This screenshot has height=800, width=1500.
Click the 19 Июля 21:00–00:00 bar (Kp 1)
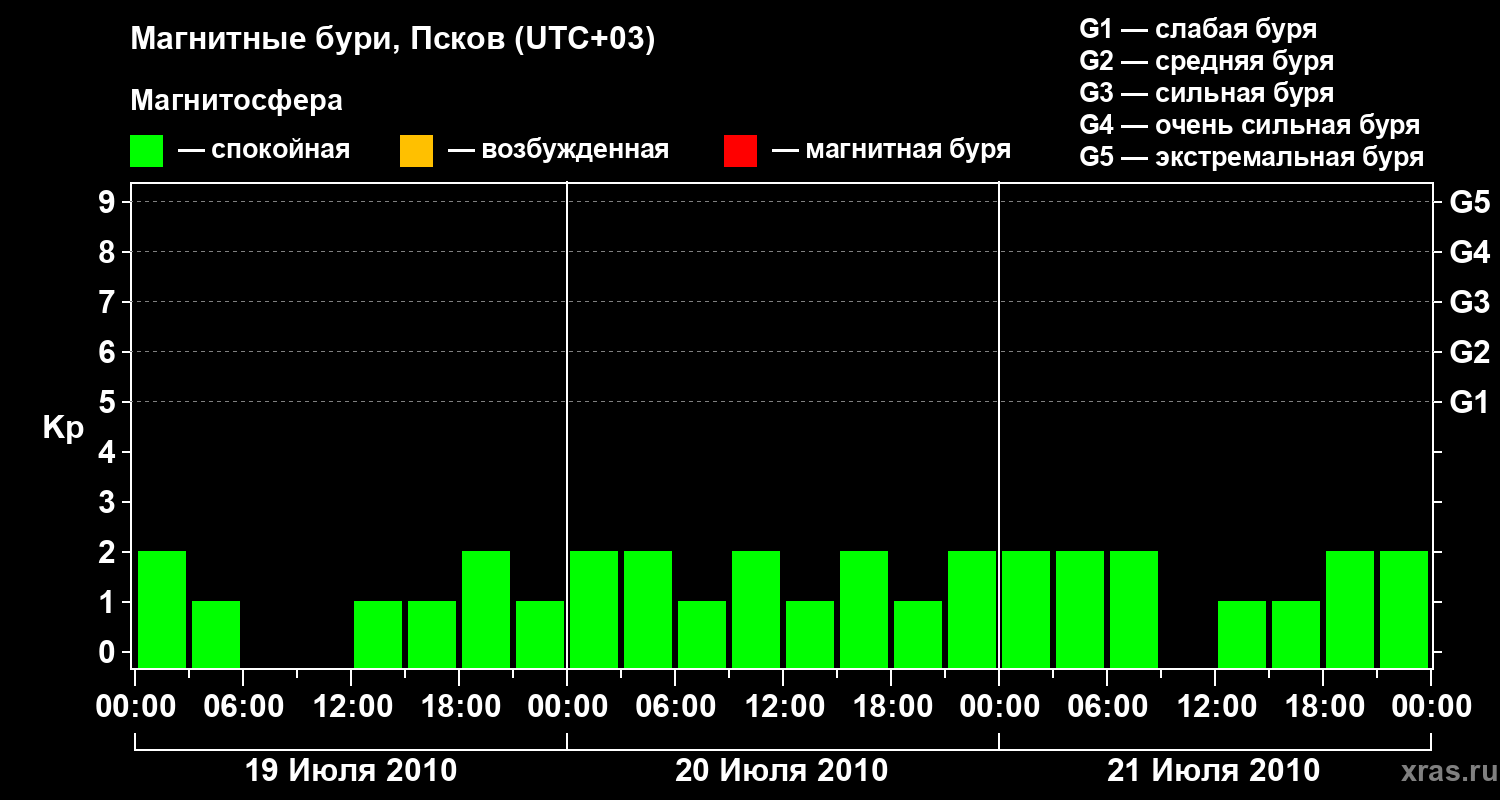coord(540,634)
